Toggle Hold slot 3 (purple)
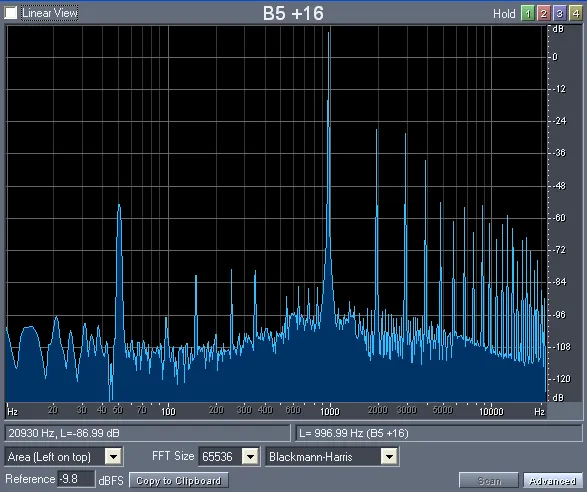 559,14
